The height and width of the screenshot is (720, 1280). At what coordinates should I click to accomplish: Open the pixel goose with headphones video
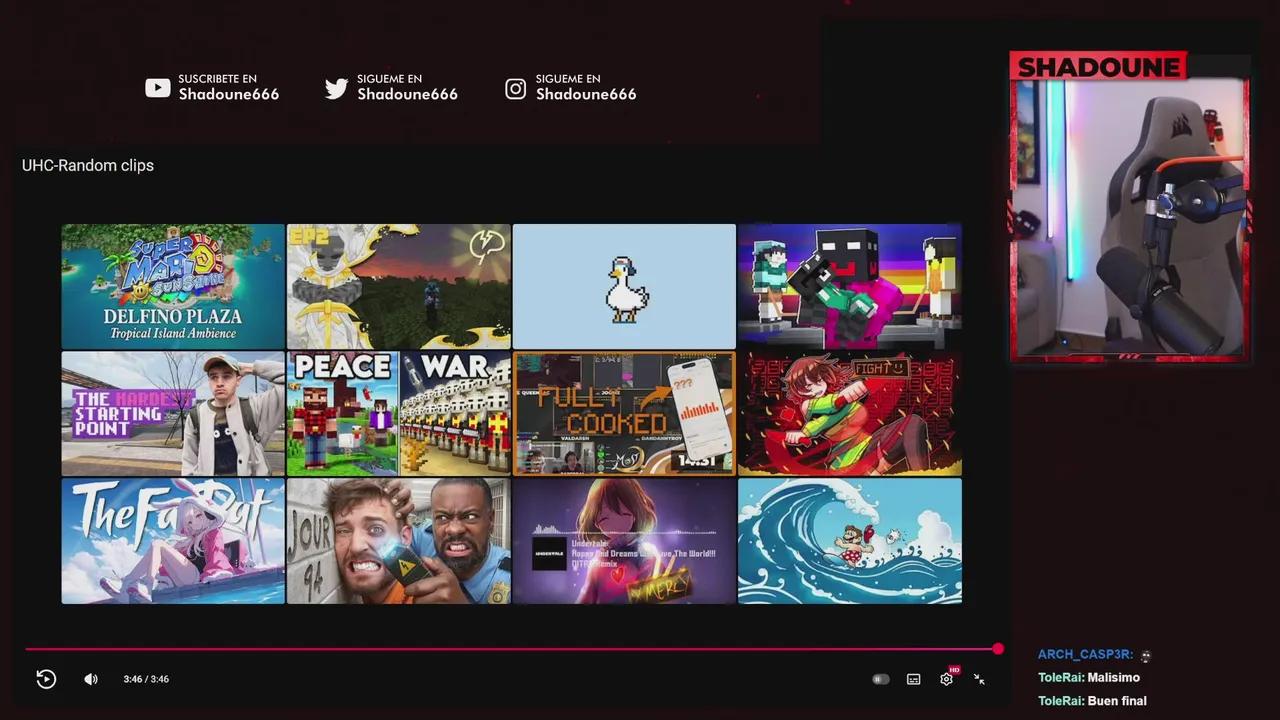pyautogui.click(x=624, y=286)
